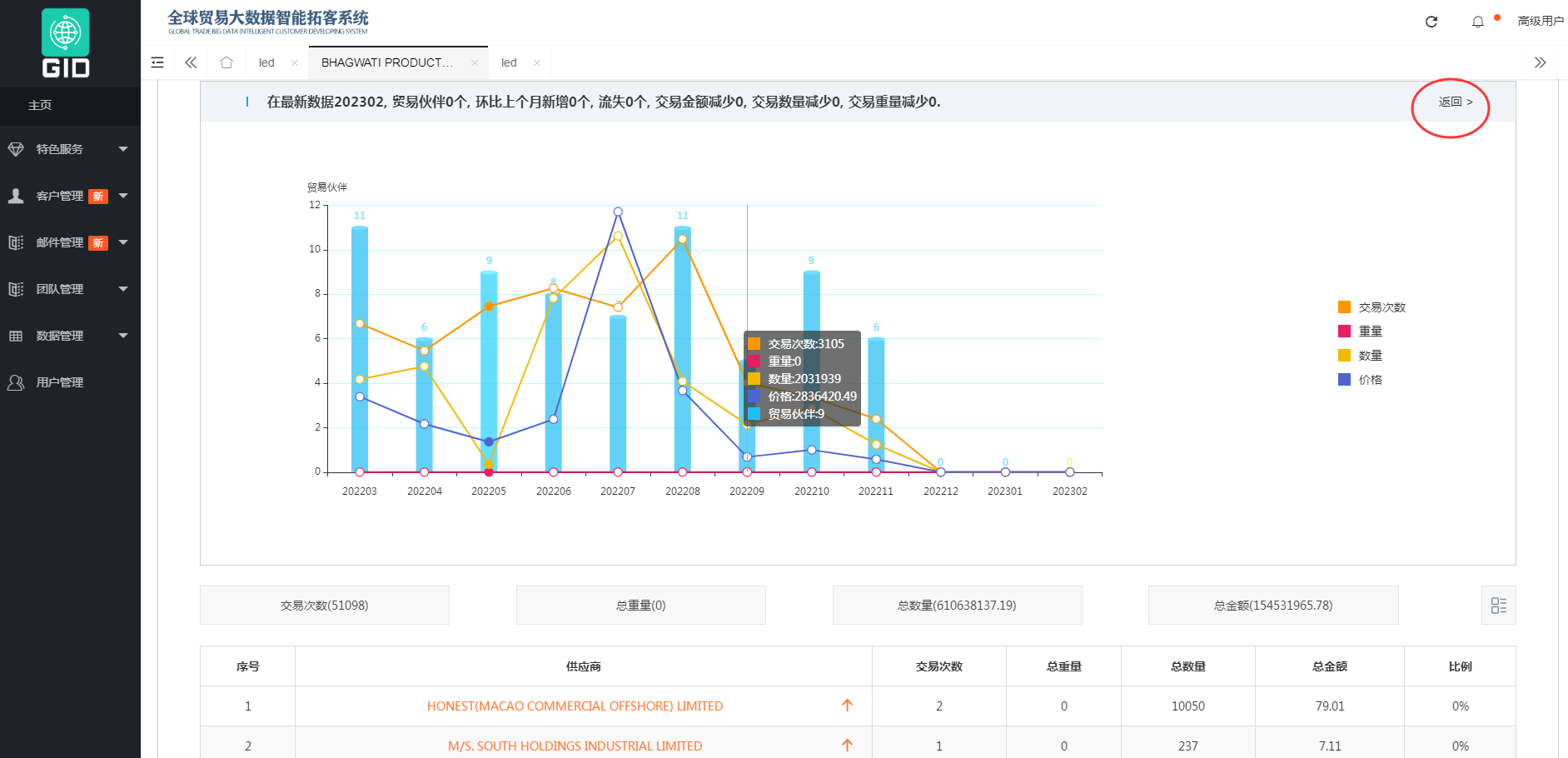Click the up arrow for M/S. SOUTH HOLDINGS row
This screenshot has width=1568, height=758.
point(847,746)
